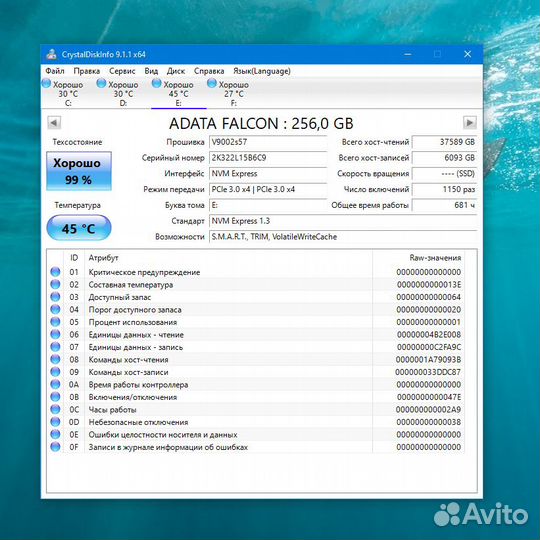Click the serial number field 2K322L15B6C9

(x=268, y=158)
